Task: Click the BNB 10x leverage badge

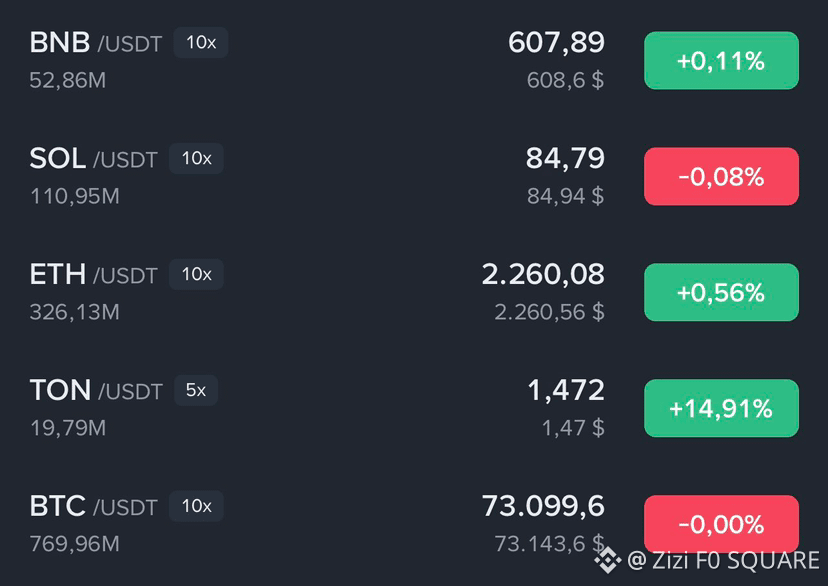Action: (x=201, y=43)
